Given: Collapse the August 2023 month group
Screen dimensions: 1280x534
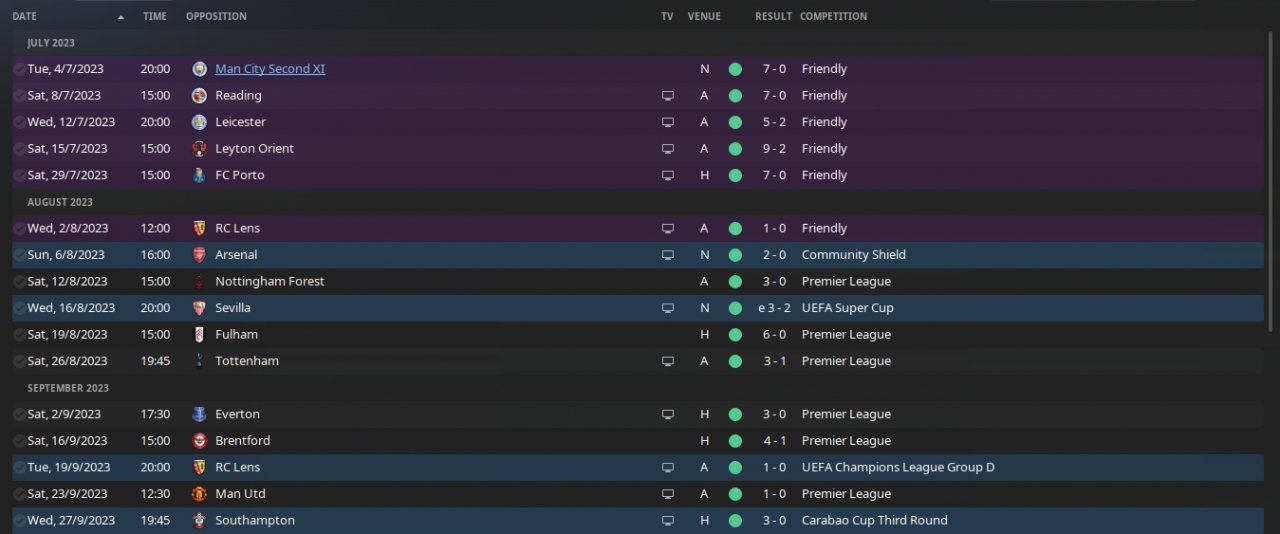Looking at the screenshot, I should [x=60, y=202].
